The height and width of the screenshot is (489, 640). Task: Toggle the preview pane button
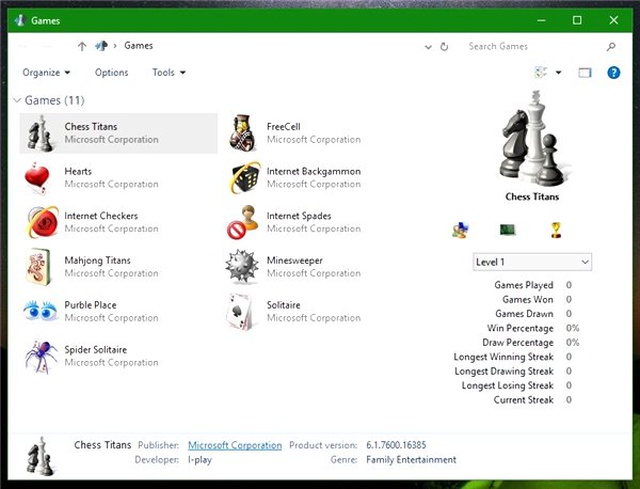tap(585, 73)
